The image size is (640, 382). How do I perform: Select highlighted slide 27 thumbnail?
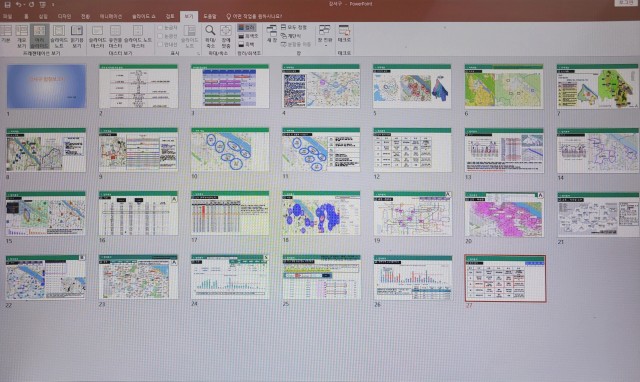pos(505,278)
